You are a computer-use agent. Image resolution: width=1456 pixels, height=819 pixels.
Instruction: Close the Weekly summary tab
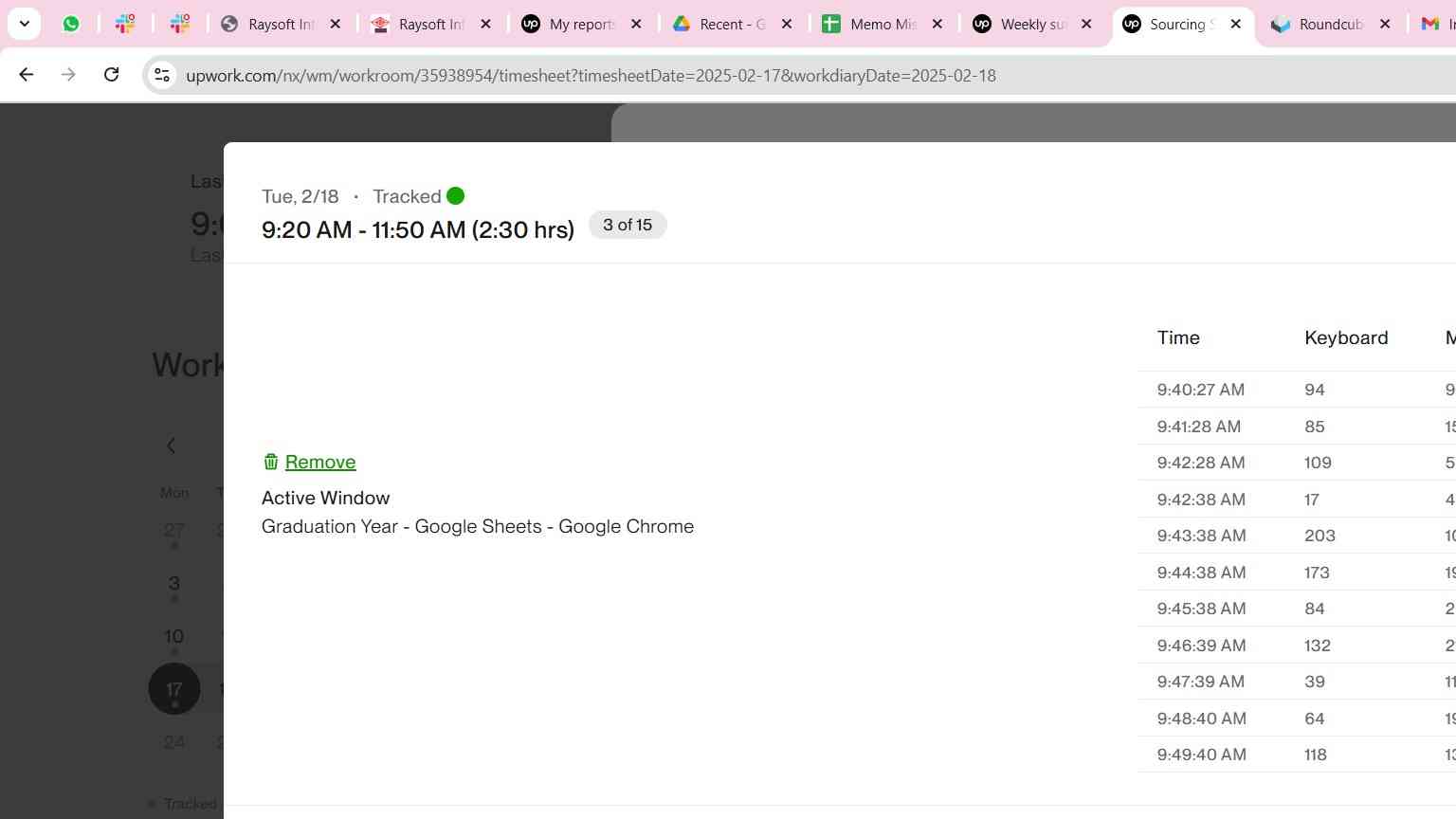1086,24
